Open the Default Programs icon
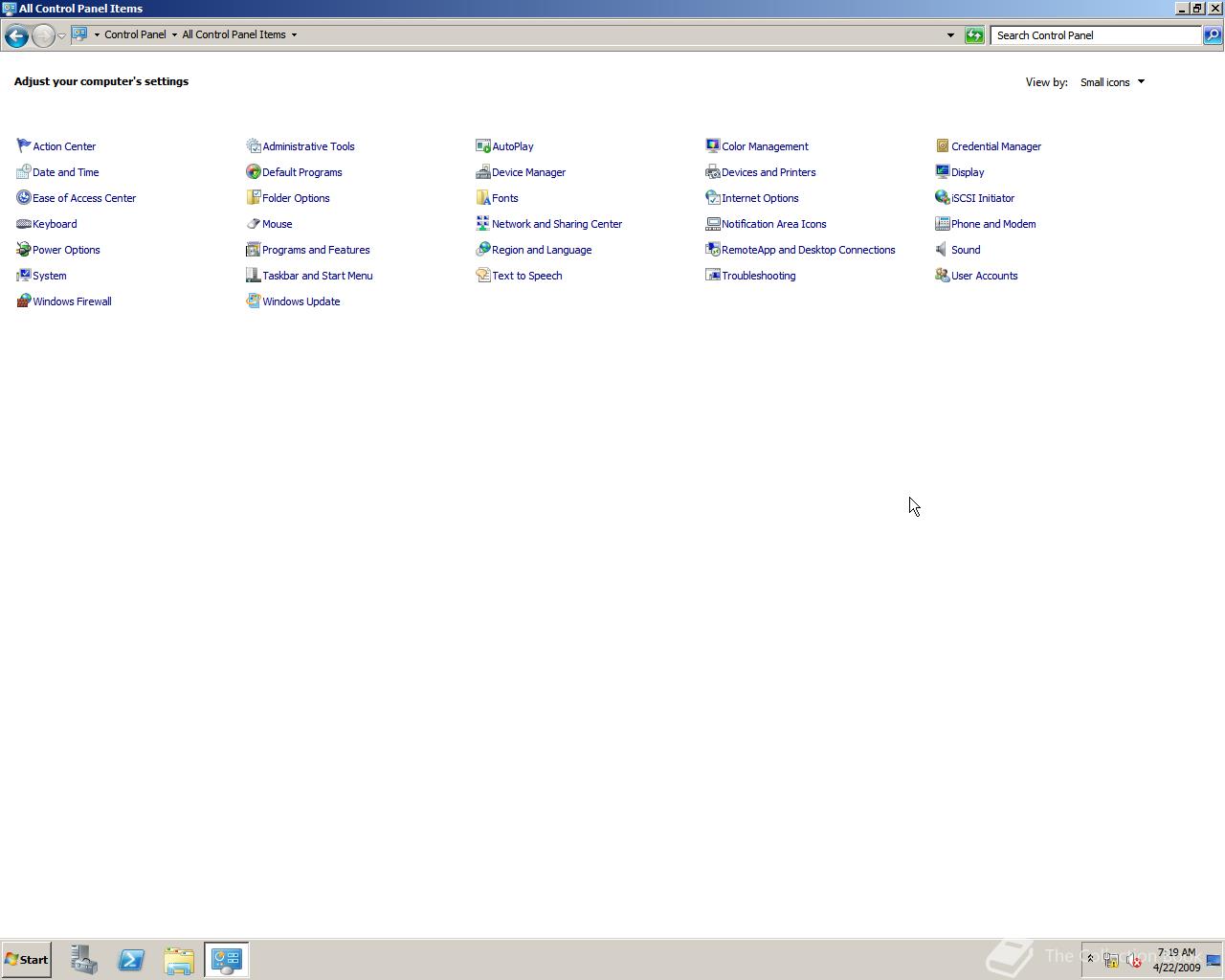The height and width of the screenshot is (980, 1225). coord(254,172)
